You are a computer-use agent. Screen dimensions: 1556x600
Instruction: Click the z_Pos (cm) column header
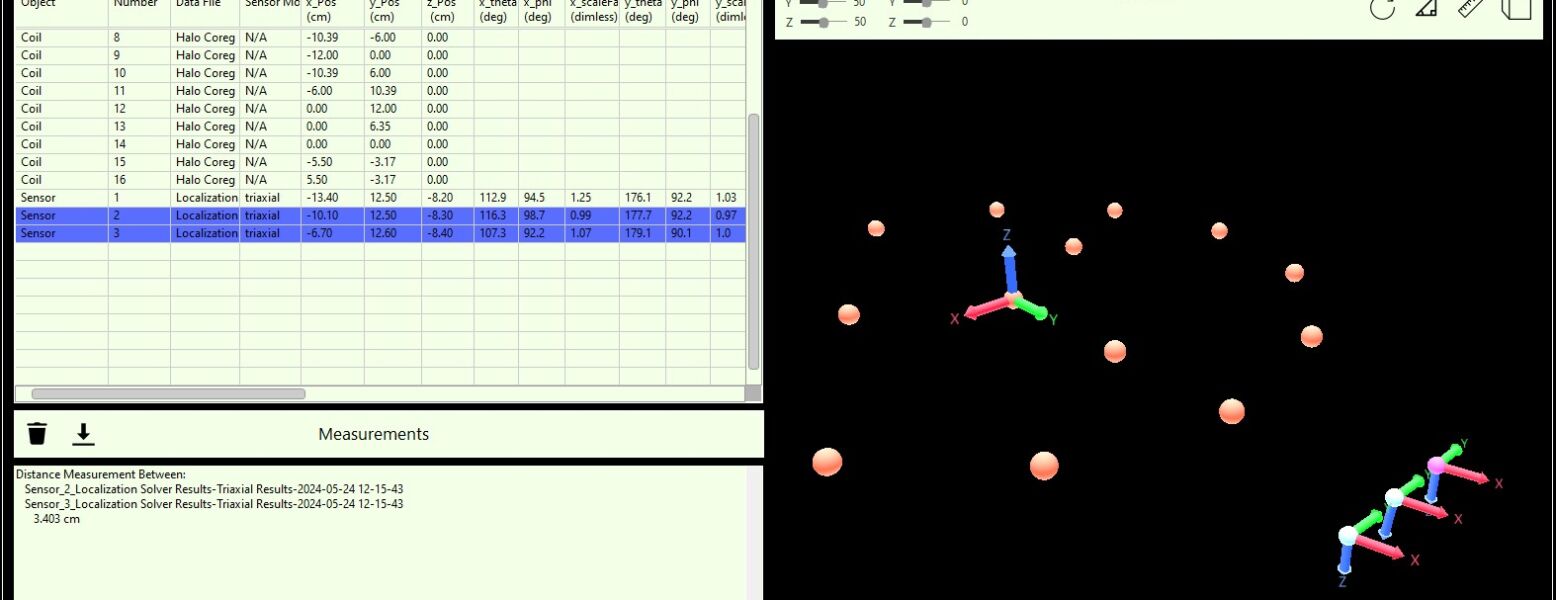[x=448, y=11]
